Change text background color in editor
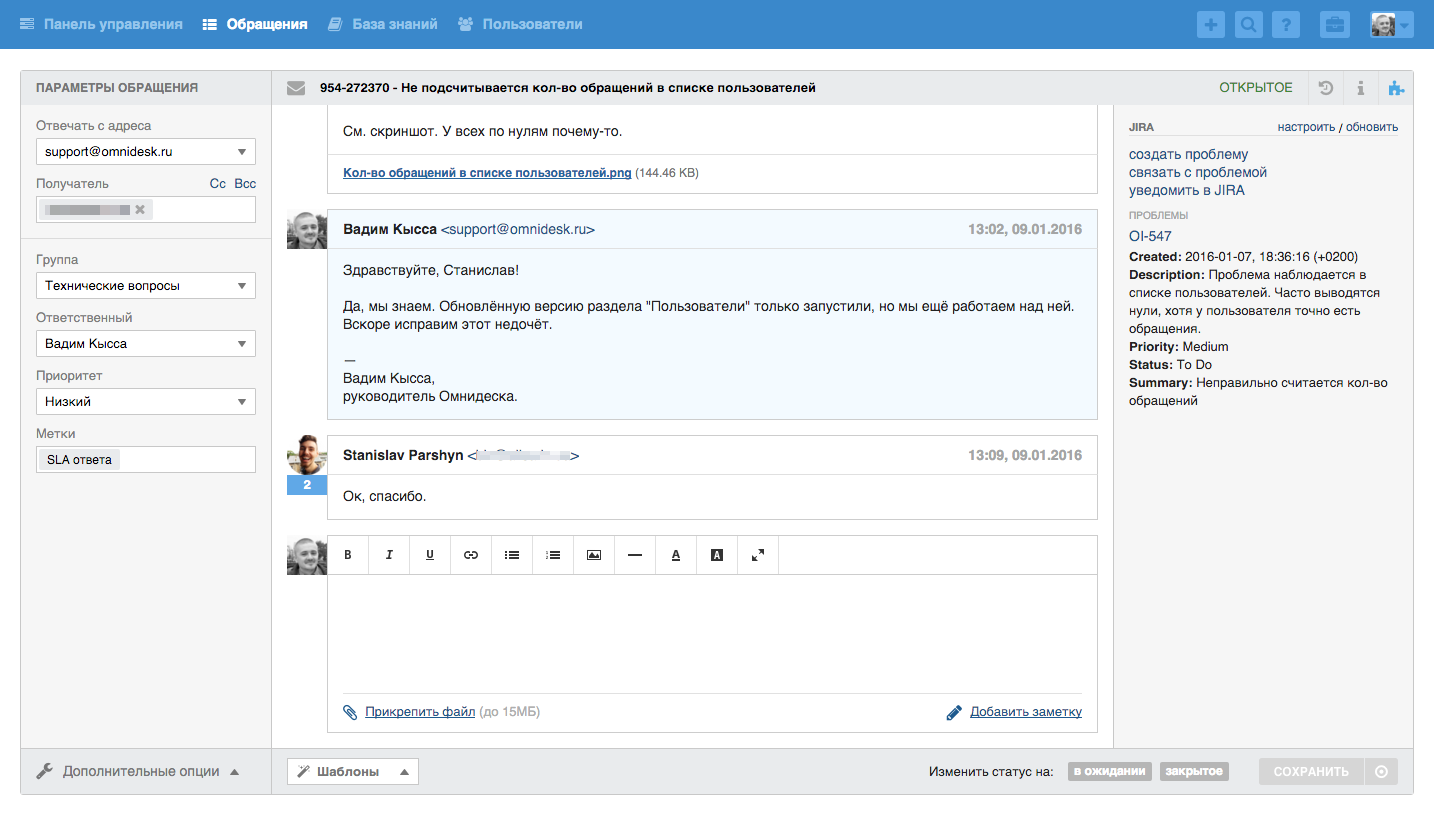The width and height of the screenshot is (1434, 815). 717,555
